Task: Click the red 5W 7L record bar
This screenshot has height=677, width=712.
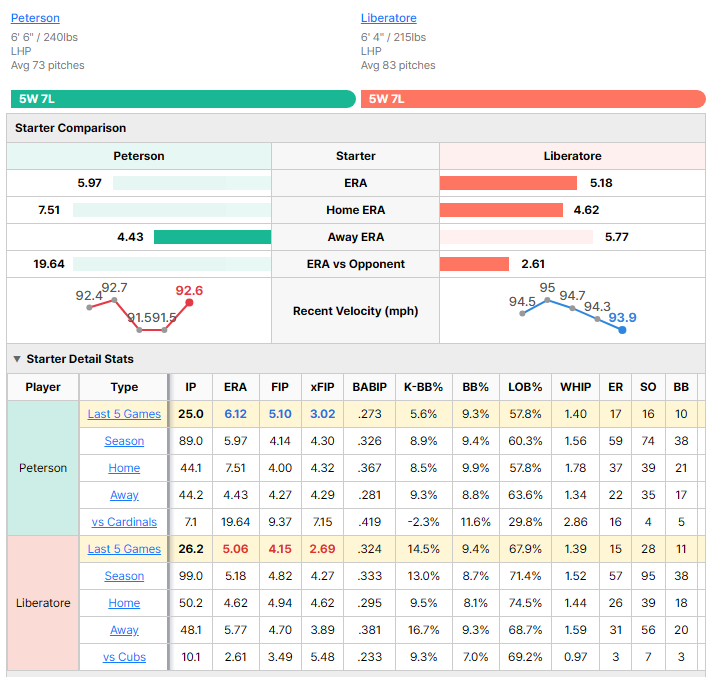Action: tap(533, 99)
